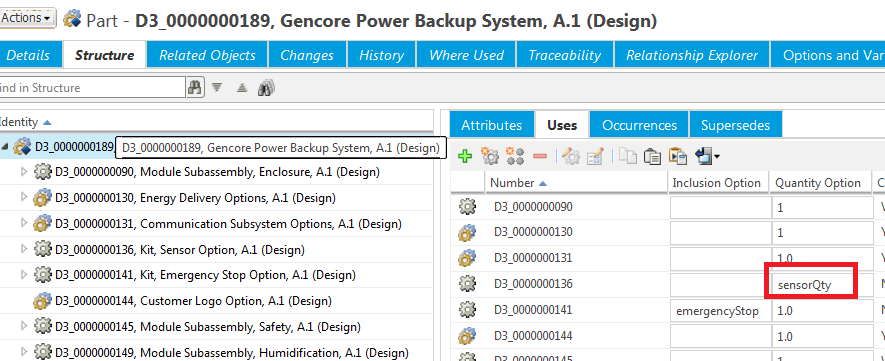This screenshot has width=885, height=361.
Task: Click find next down-arrow icon
Action: 217,87
